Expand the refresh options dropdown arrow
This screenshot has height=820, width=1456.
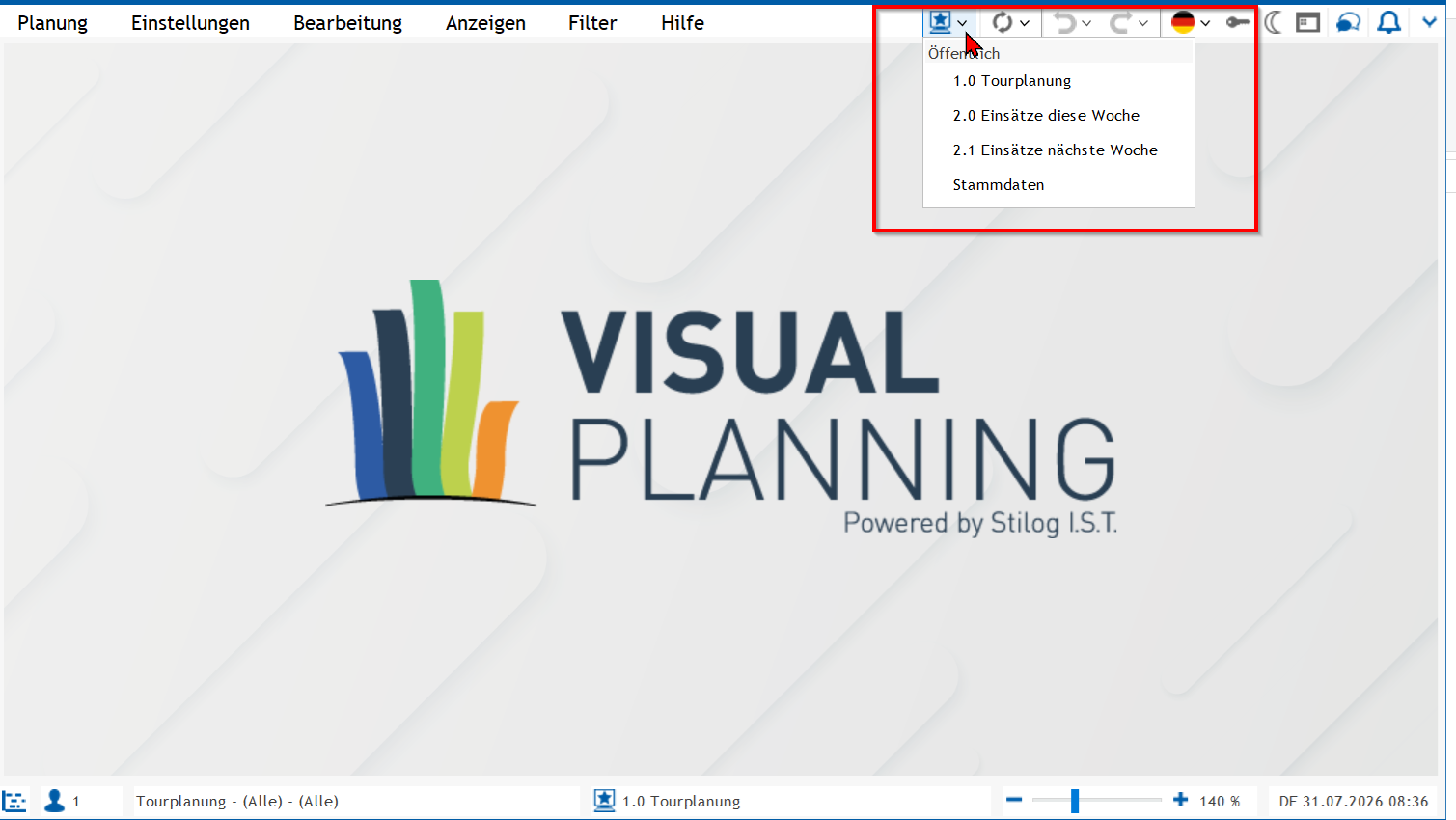pos(1025,23)
